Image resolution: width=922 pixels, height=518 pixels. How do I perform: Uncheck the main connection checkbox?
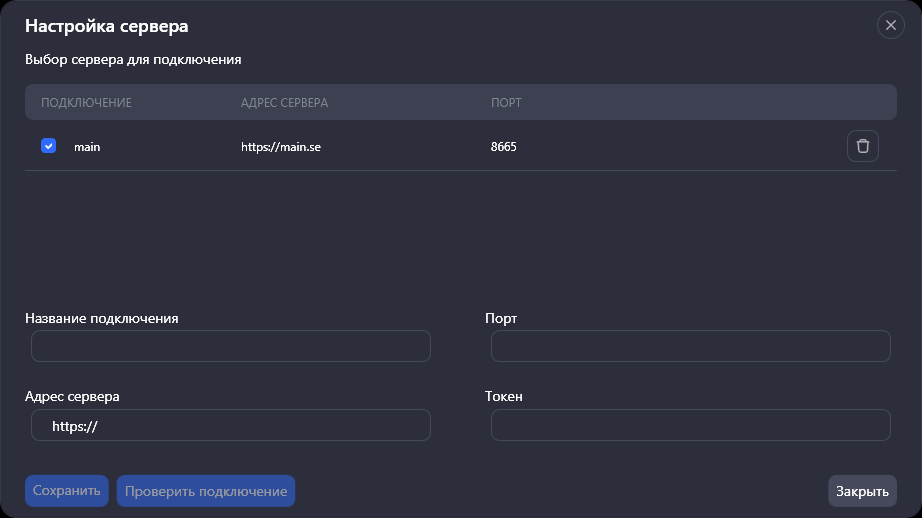coord(48,146)
